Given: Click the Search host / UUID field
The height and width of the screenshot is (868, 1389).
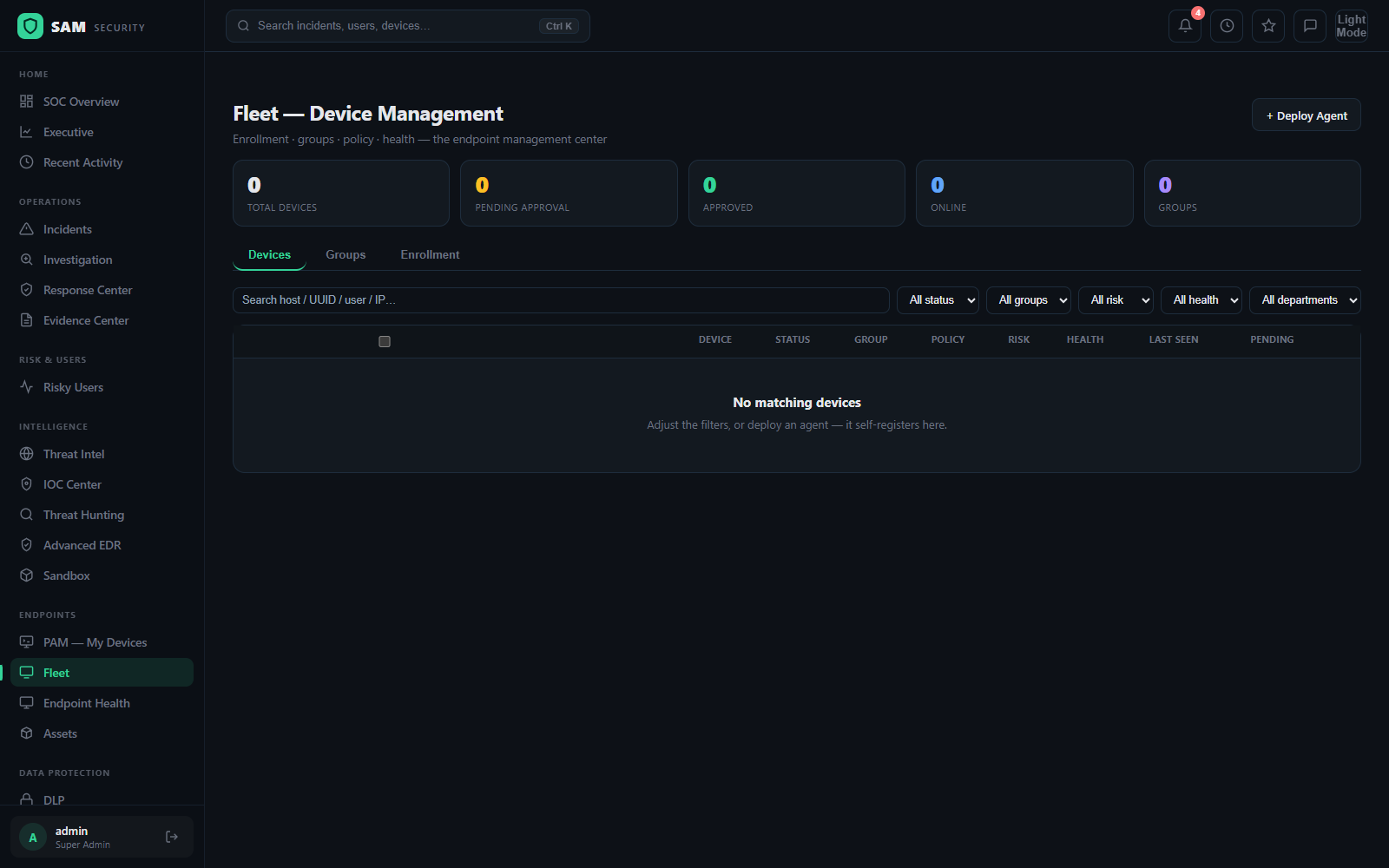Looking at the screenshot, I should 561,300.
